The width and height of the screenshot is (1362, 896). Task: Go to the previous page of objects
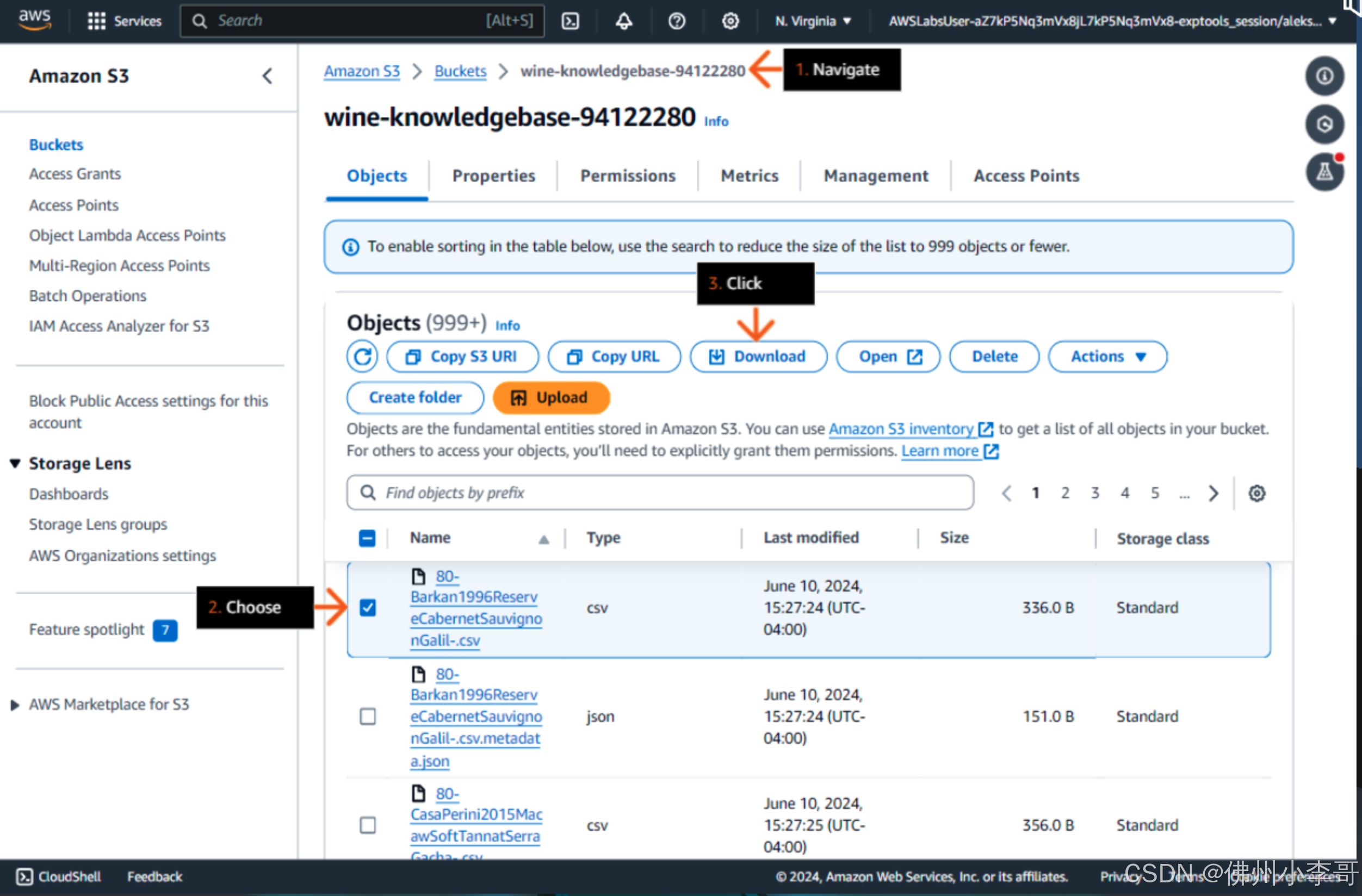[x=1007, y=493]
